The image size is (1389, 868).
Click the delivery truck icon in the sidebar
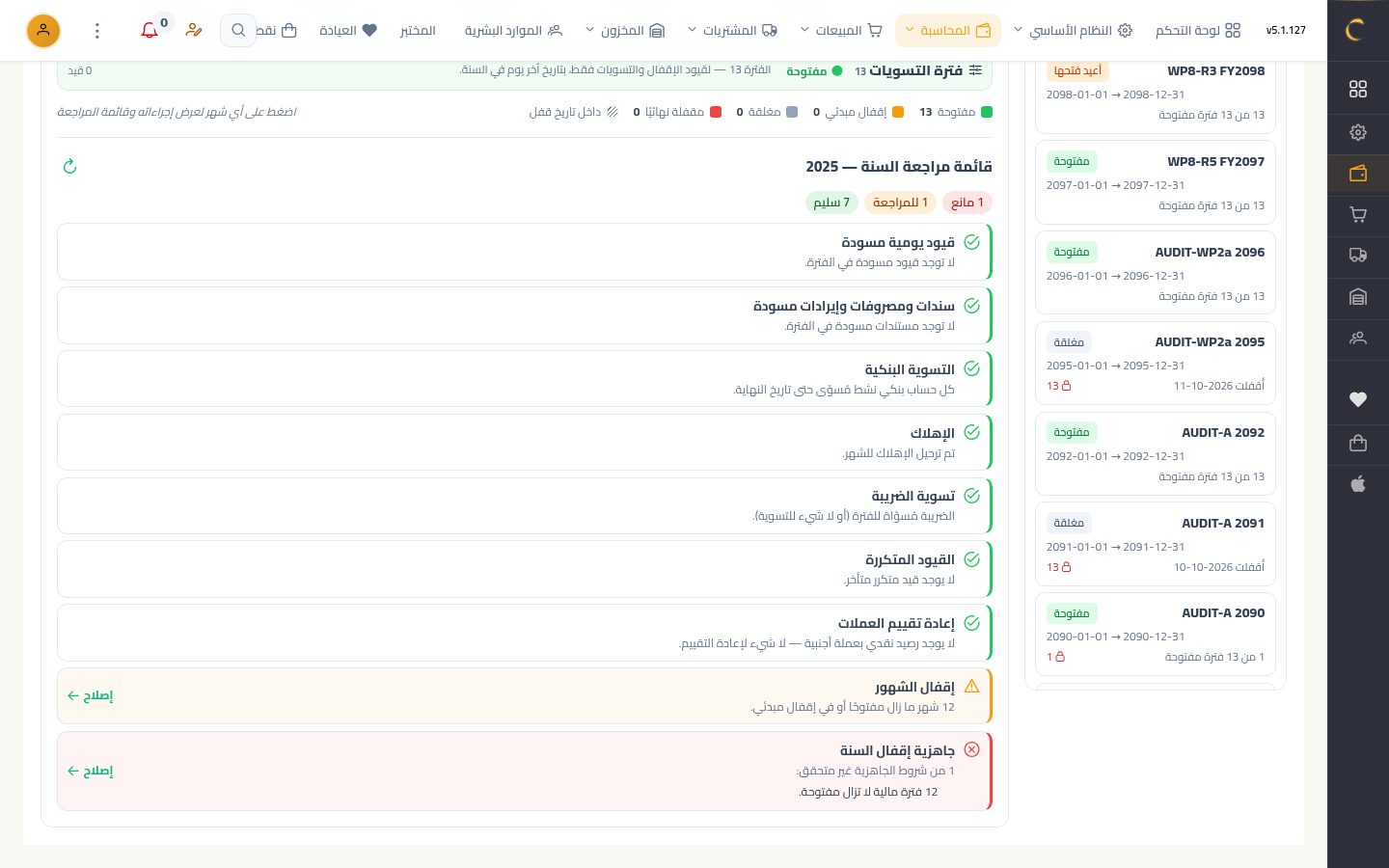tap(1358, 256)
